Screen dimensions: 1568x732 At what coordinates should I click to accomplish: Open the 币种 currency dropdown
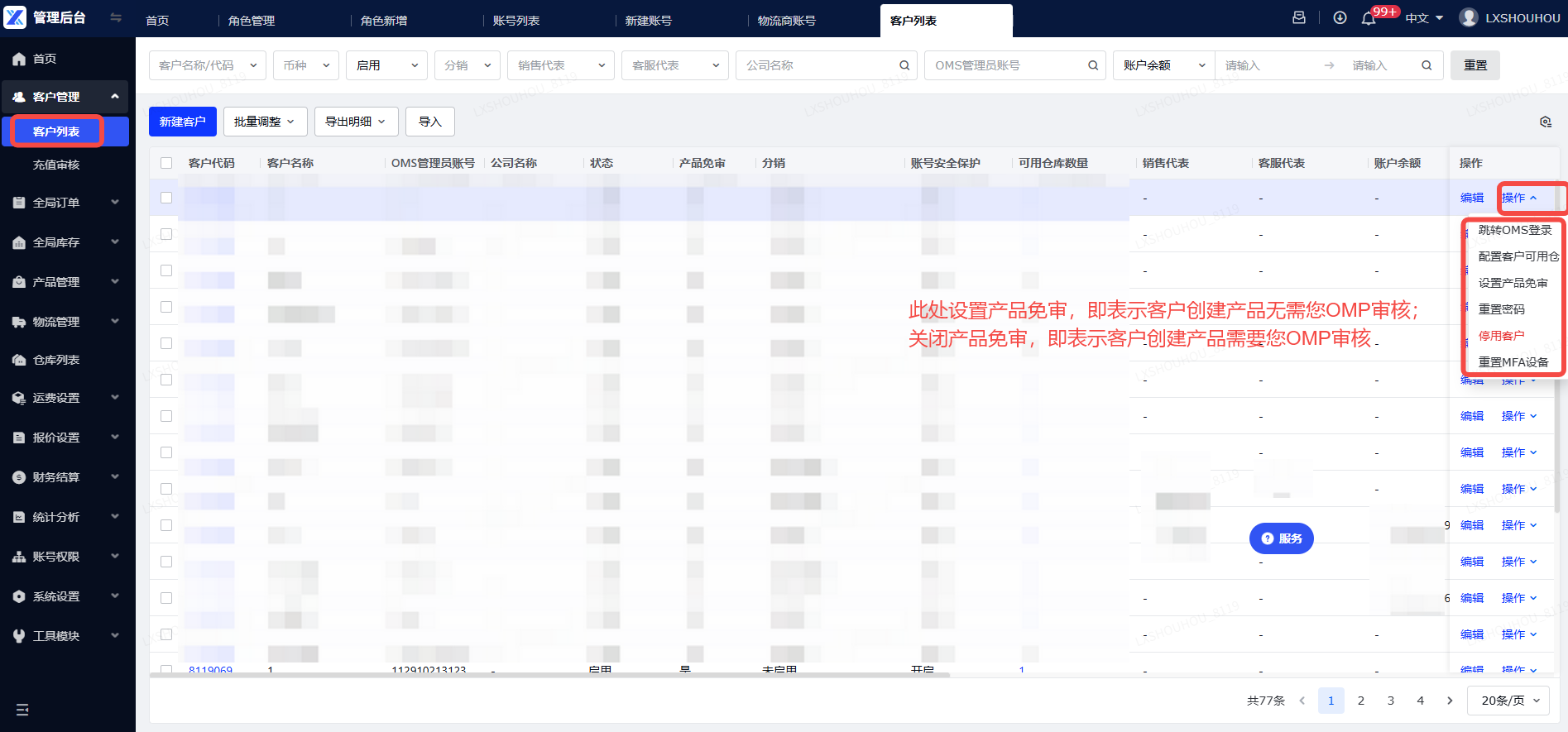click(x=306, y=65)
